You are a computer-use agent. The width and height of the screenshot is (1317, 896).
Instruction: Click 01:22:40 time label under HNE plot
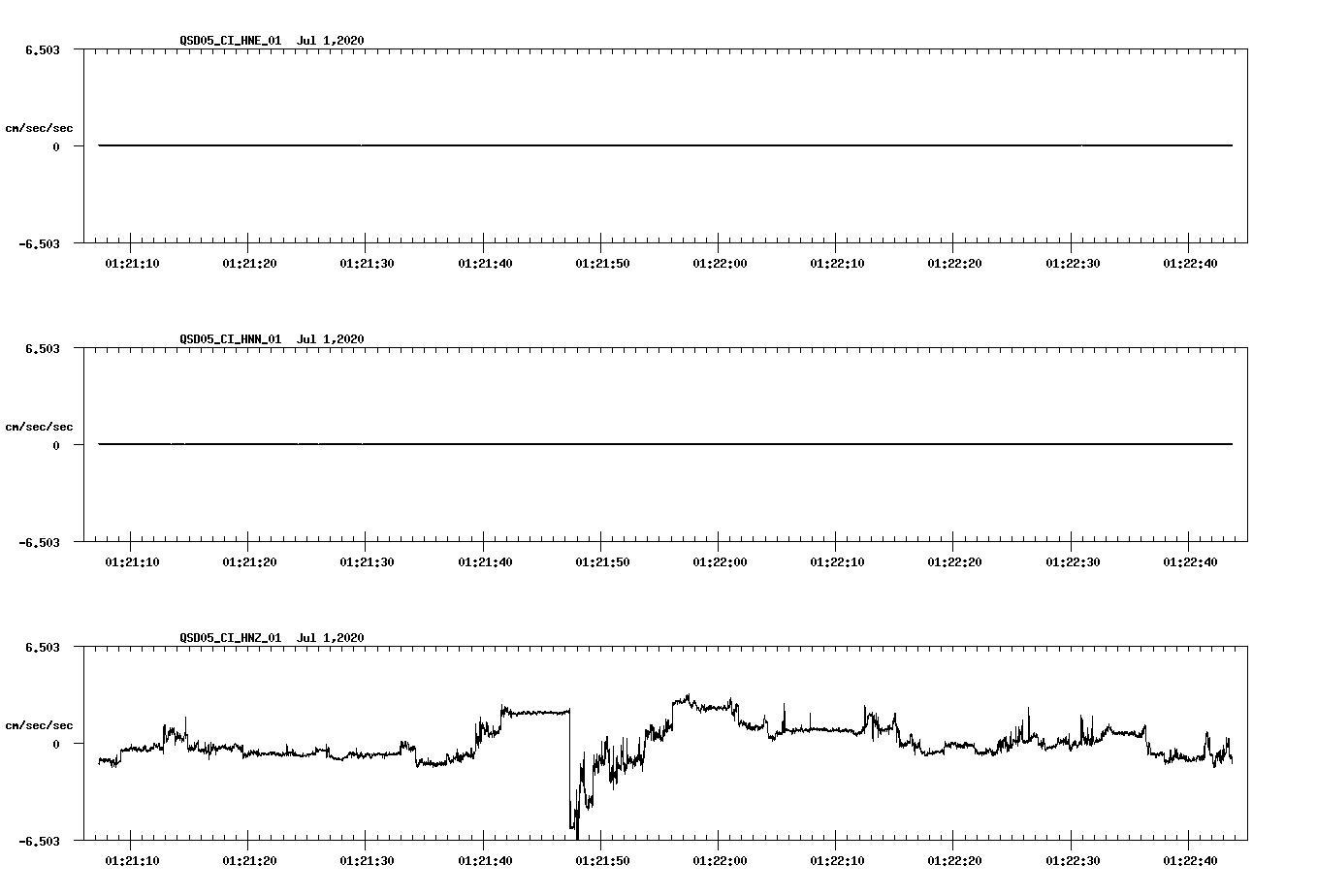pos(1190,264)
